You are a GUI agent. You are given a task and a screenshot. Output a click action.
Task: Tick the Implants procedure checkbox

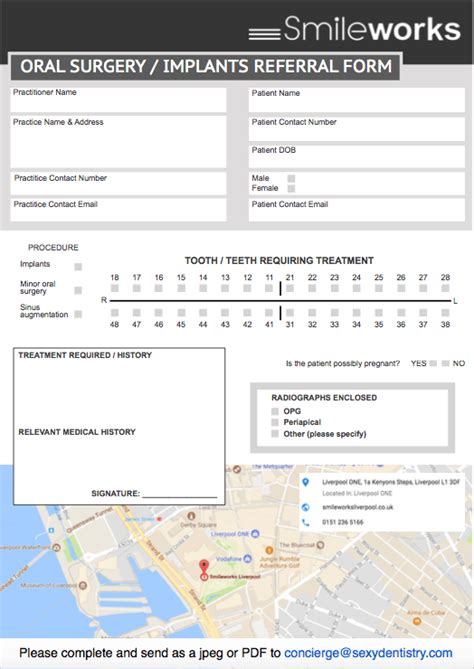[x=78, y=267]
